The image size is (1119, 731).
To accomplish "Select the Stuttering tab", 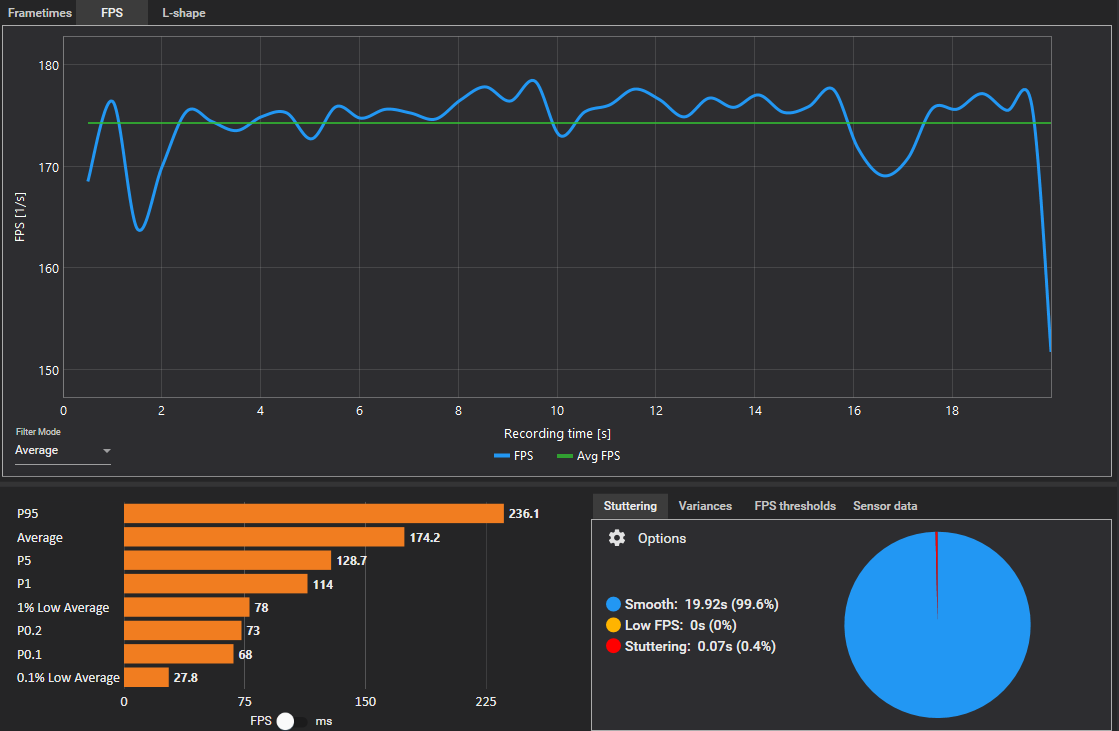I will (x=630, y=506).
